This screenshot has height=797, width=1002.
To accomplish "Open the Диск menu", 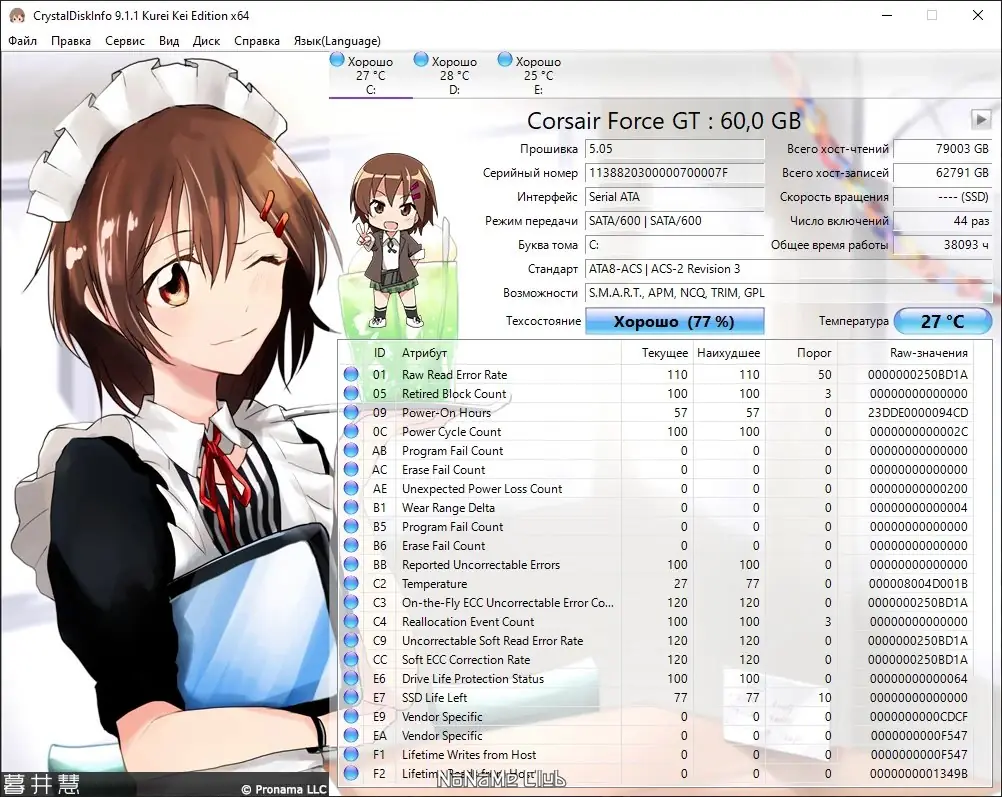I will tap(206, 41).
